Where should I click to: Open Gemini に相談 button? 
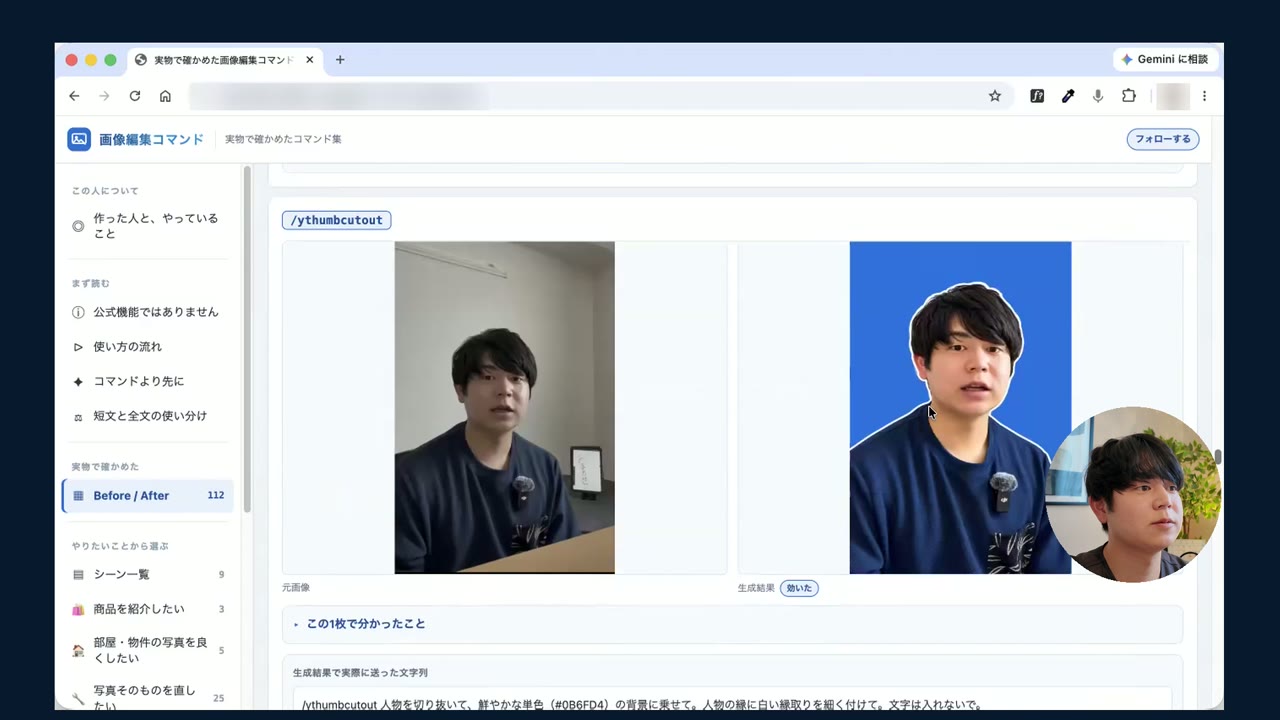pyautogui.click(x=1165, y=60)
